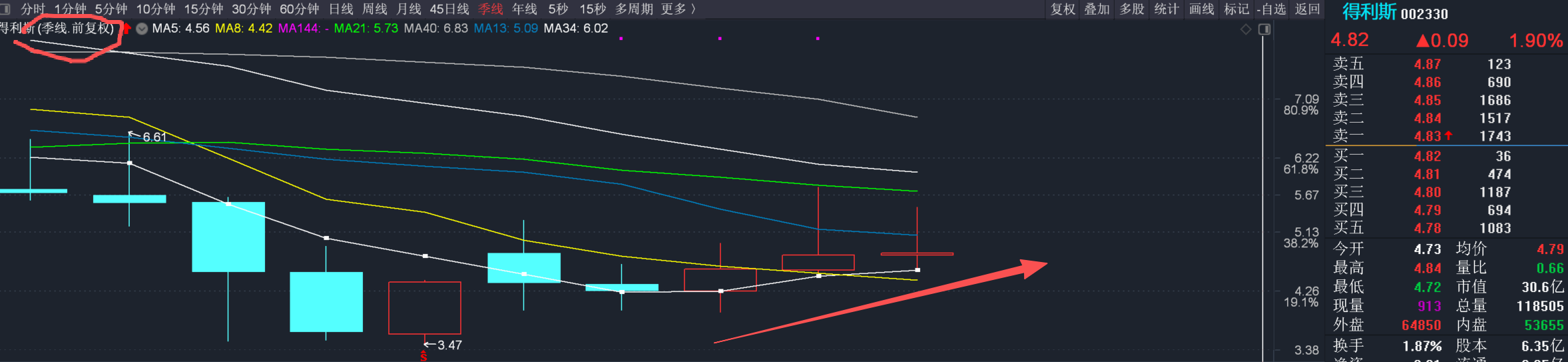Image resolution: width=1568 pixels, height=362 pixels.
Task: Click the 卖三 ask price 4.85
Action: click(1428, 100)
